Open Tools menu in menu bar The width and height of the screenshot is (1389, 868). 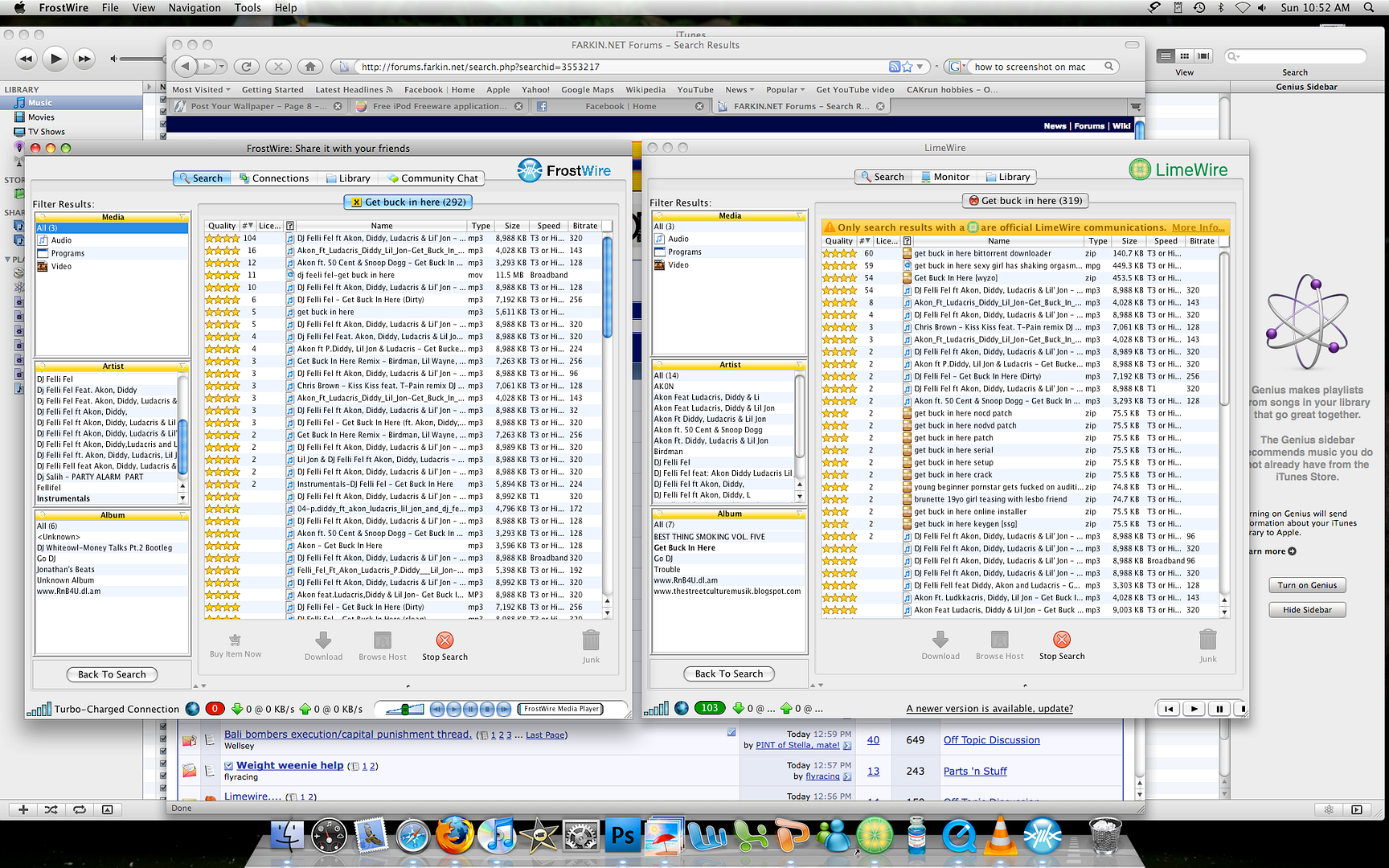click(248, 8)
